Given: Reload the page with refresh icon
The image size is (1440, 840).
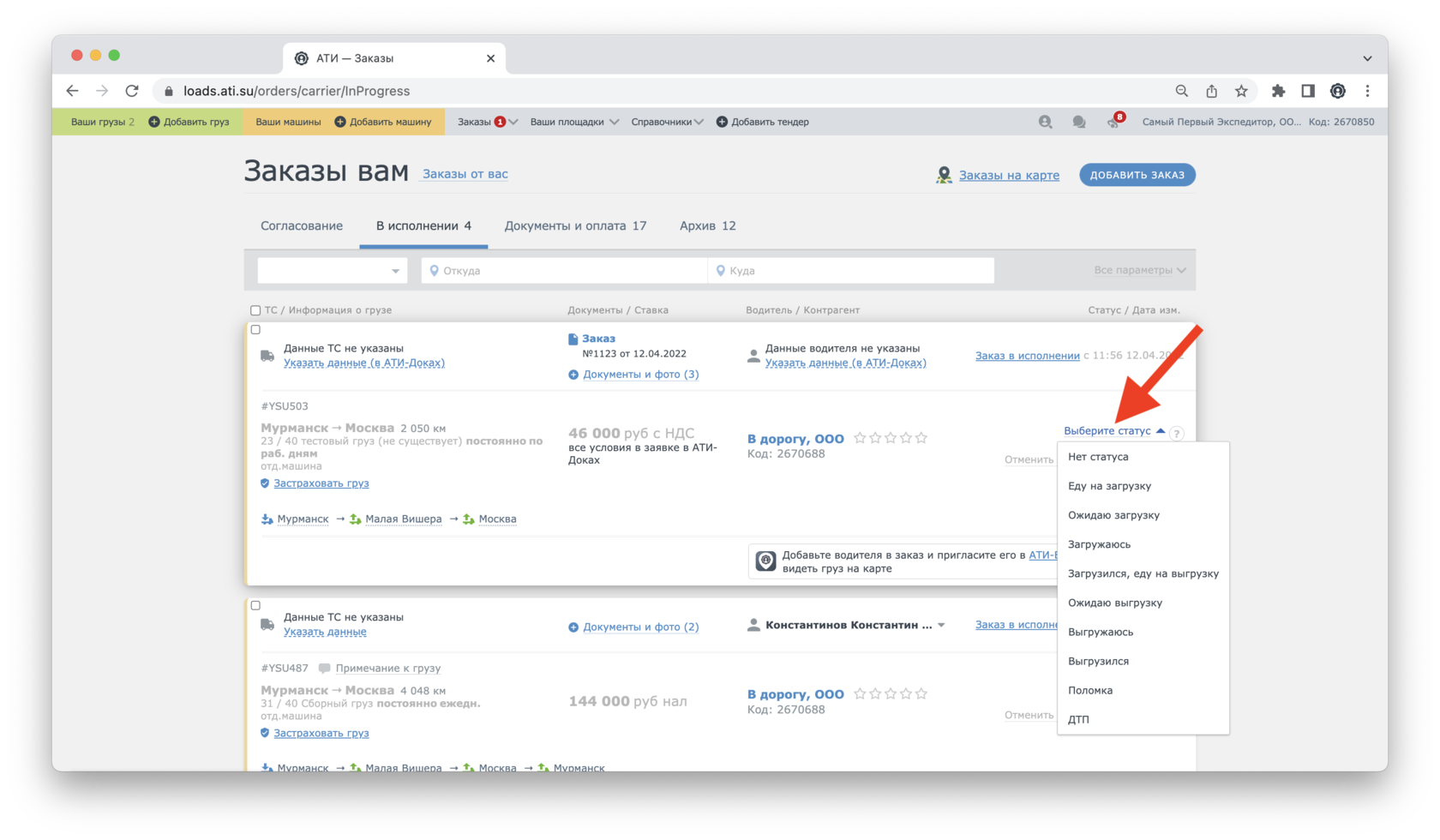Looking at the screenshot, I should click(132, 91).
